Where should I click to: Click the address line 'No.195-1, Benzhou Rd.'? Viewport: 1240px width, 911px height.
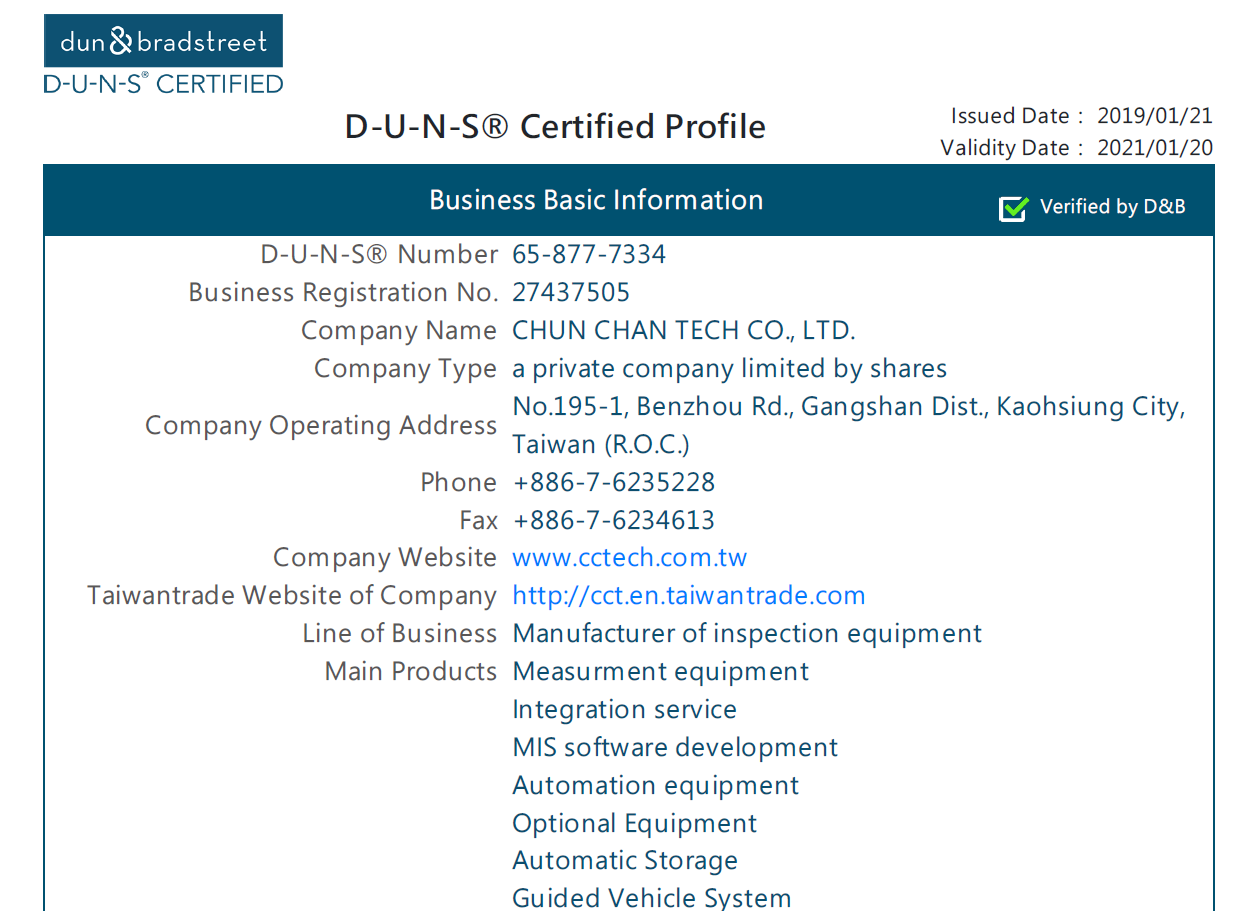click(849, 407)
